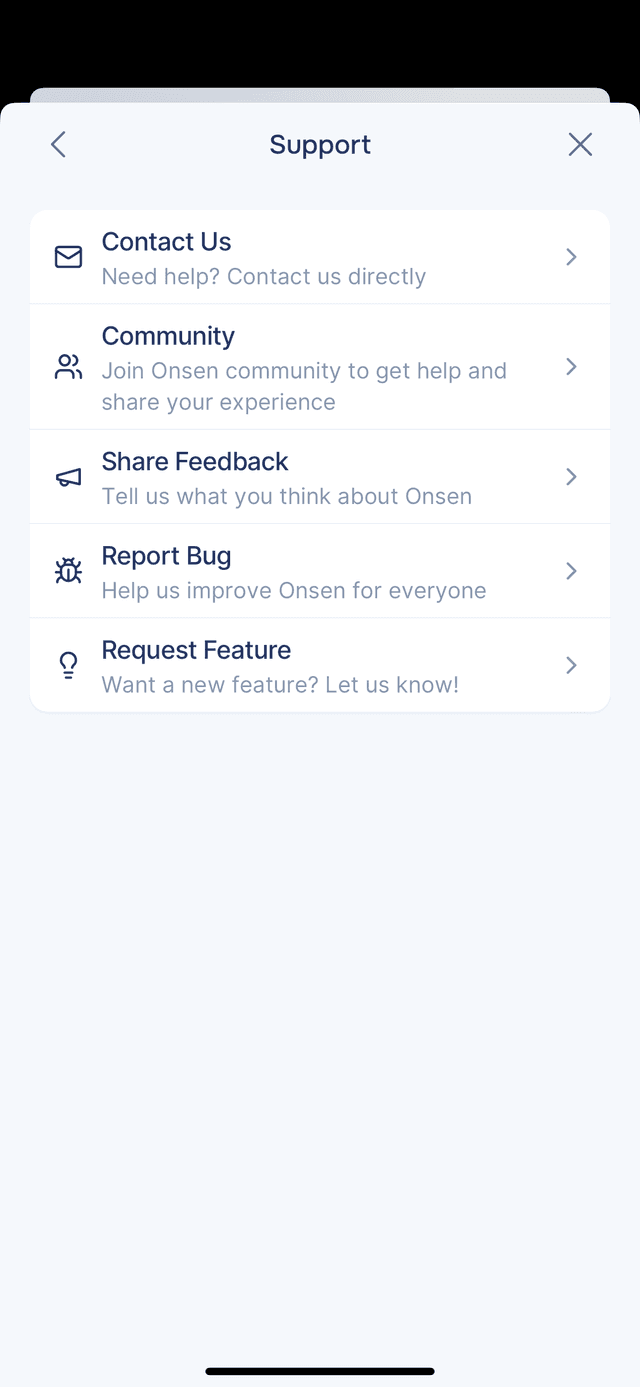Click the X to dismiss Support screen
640x1387 pixels.
point(580,144)
